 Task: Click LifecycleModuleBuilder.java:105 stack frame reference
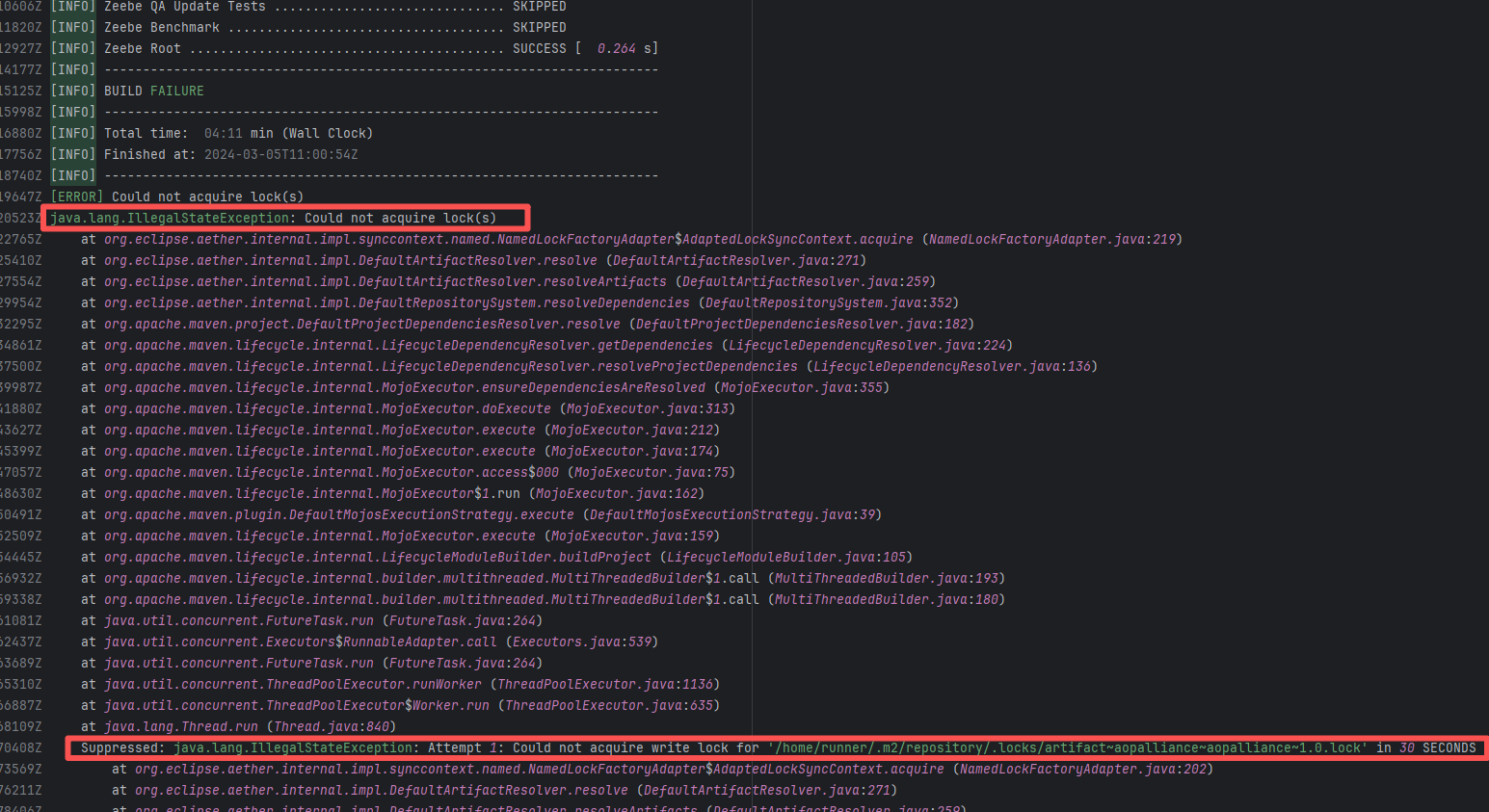[x=786, y=558]
